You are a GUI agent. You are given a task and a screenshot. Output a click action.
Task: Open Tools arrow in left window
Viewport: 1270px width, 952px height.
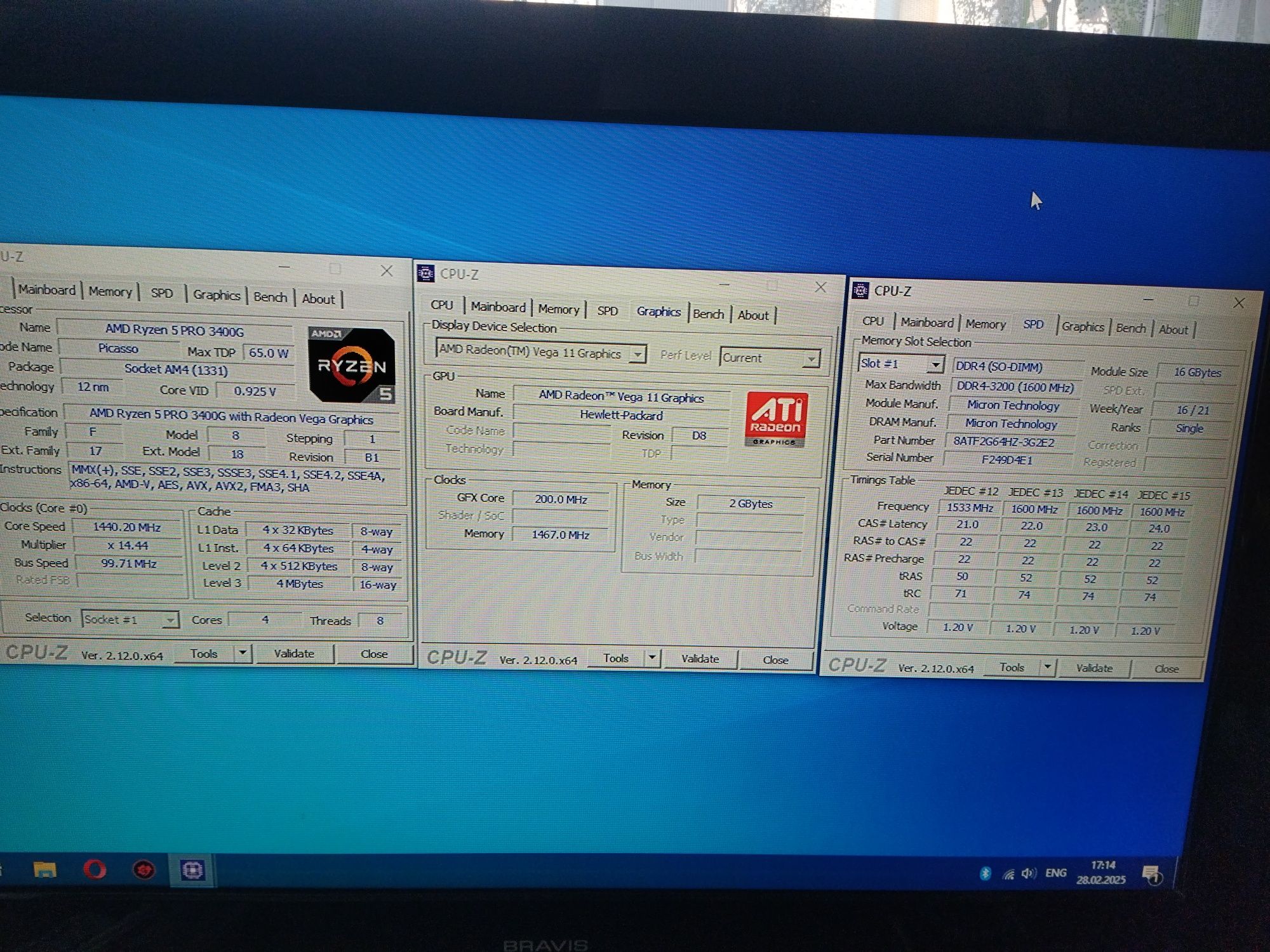click(243, 653)
